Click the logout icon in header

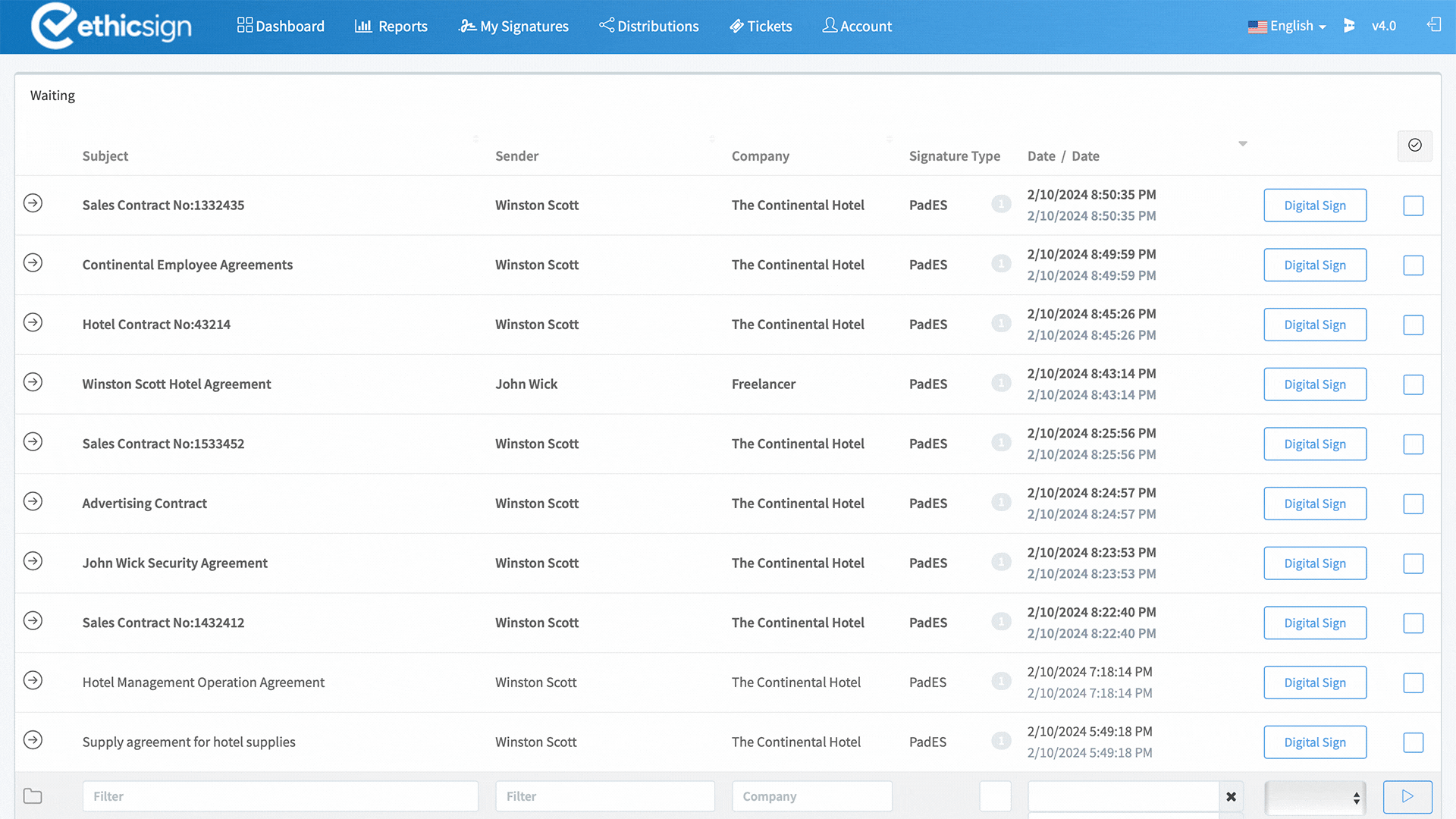point(1433,25)
